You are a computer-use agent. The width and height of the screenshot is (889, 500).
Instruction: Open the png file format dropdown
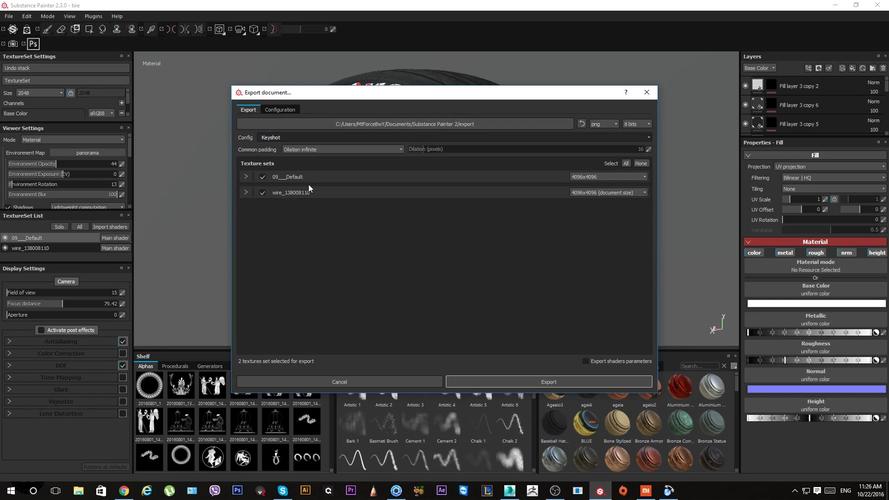coord(604,124)
